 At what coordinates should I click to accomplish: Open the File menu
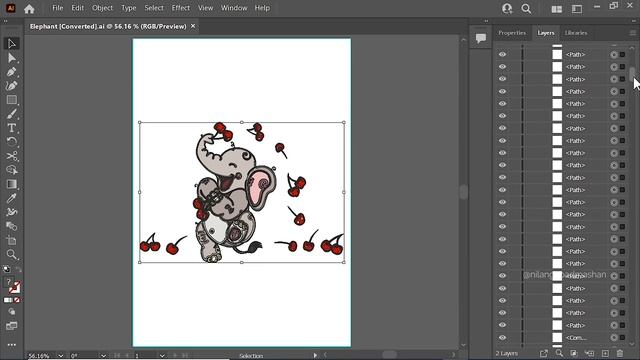pos(58,8)
